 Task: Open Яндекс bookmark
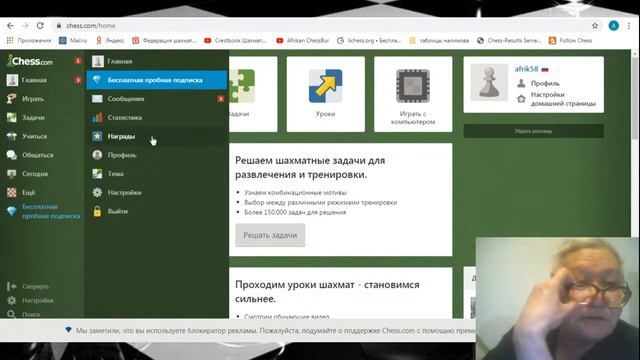tap(110, 40)
